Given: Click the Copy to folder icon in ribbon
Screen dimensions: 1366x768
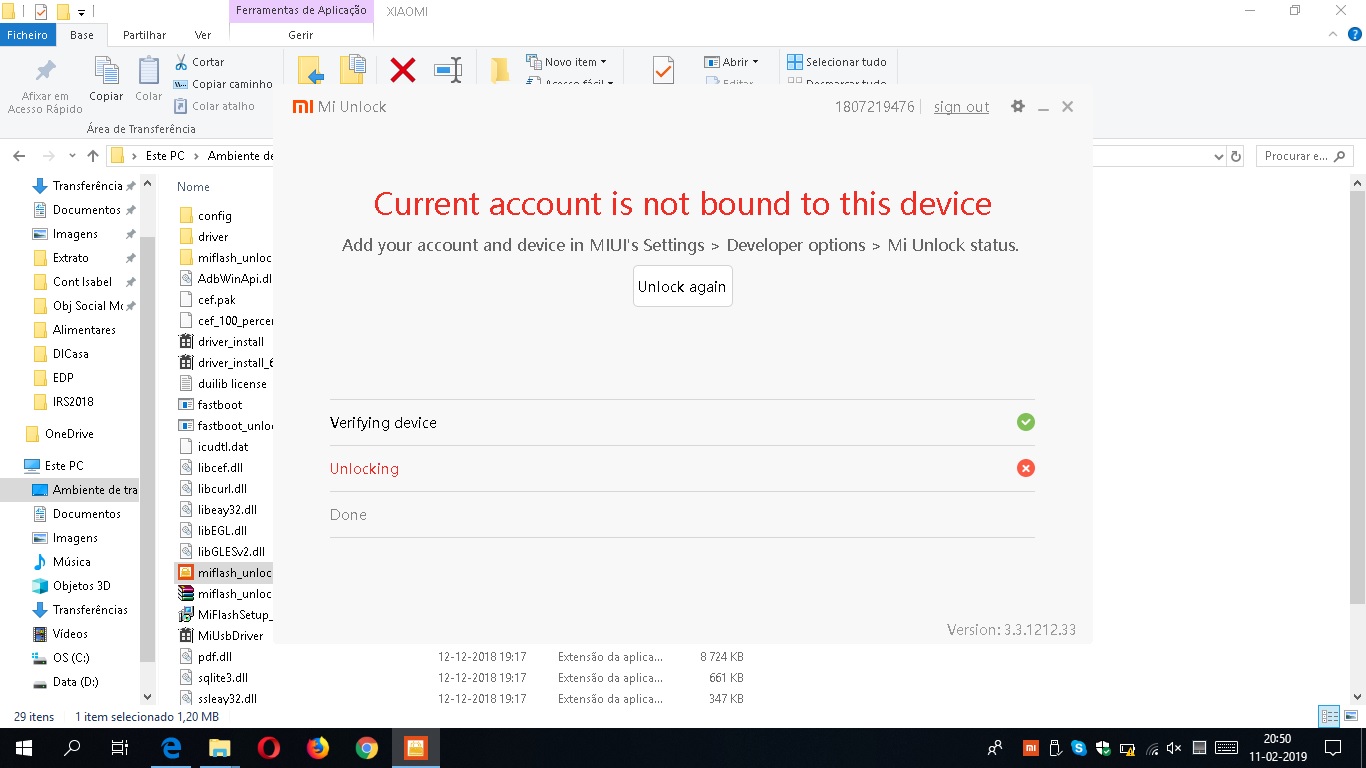Looking at the screenshot, I should pos(352,71).
